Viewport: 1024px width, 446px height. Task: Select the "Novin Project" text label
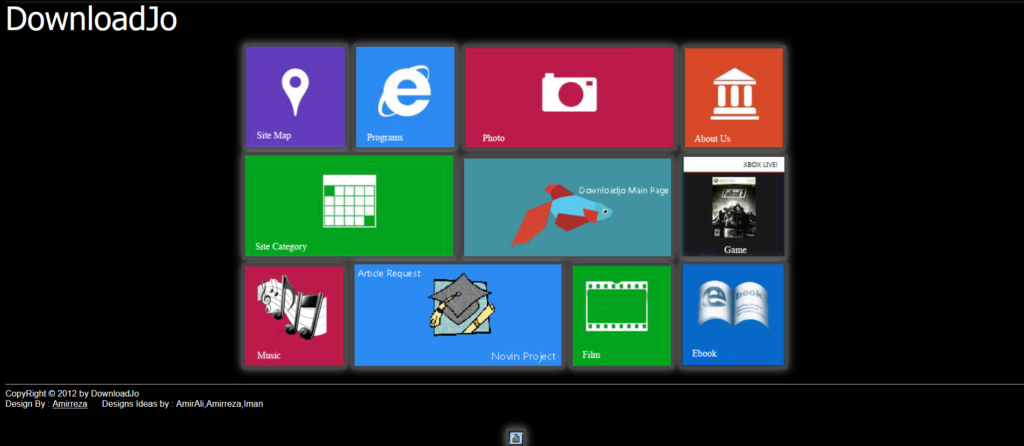pos(523,356)
